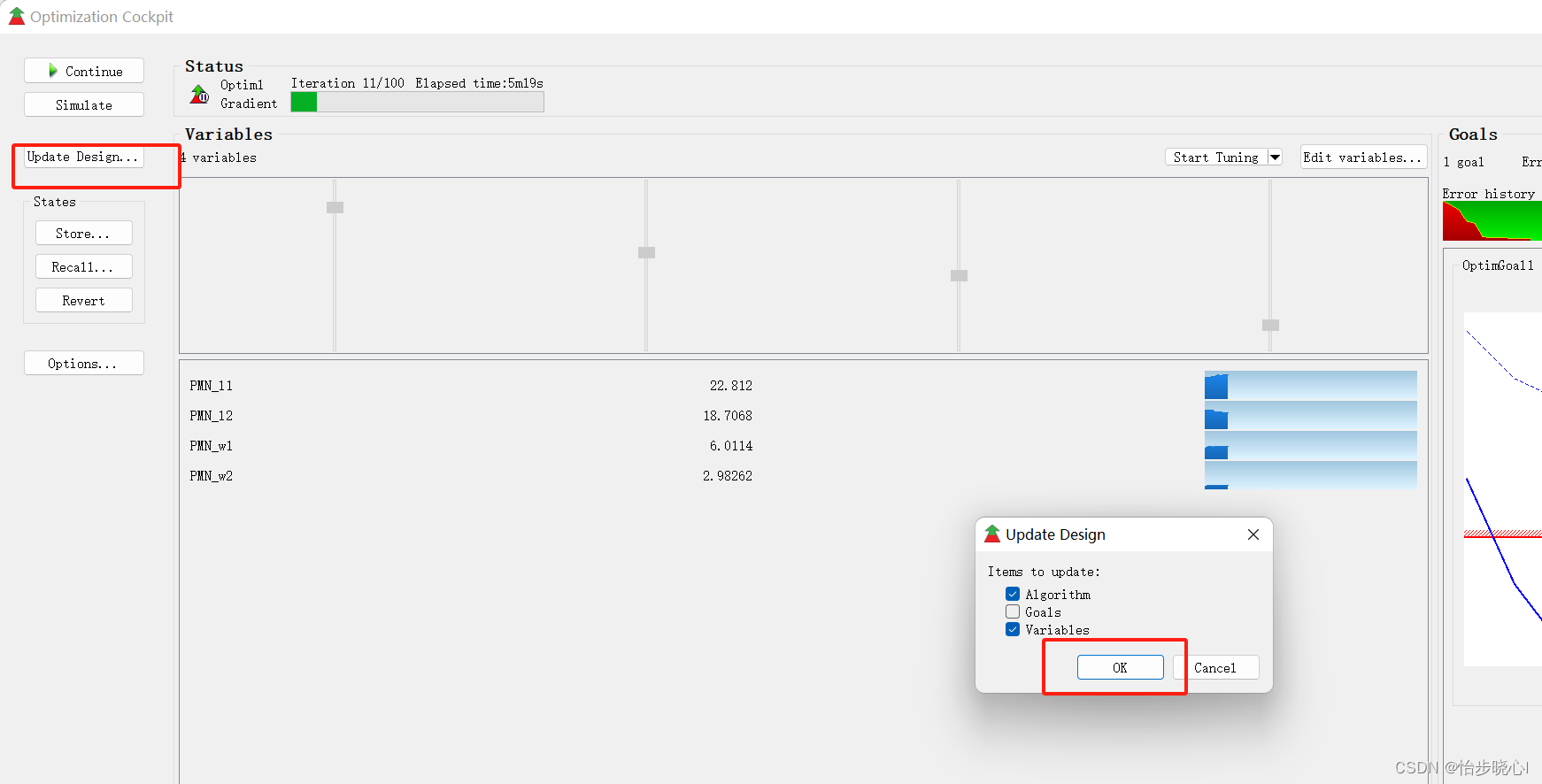Click the first variable slider handle

[335, 207]
